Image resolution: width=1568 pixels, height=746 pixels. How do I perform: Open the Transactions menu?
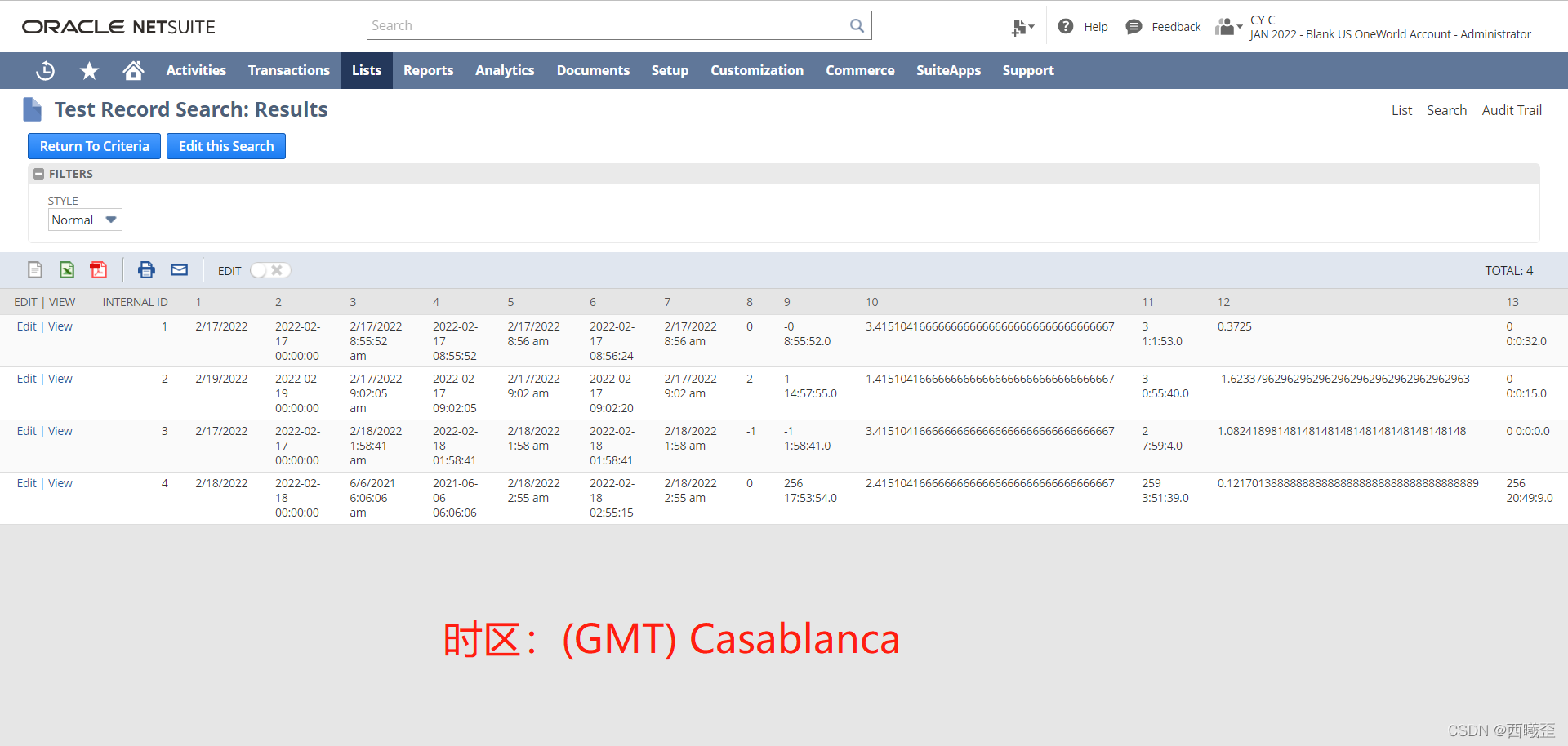coord(289,70)
